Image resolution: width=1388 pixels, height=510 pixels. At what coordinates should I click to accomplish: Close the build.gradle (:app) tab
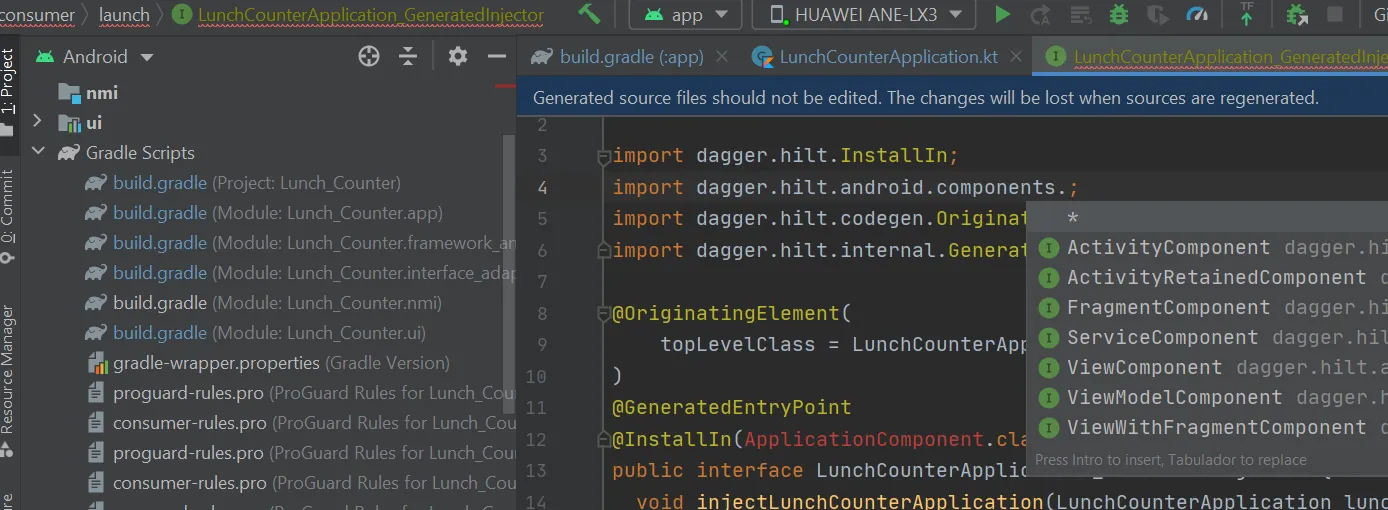(720, 57)
